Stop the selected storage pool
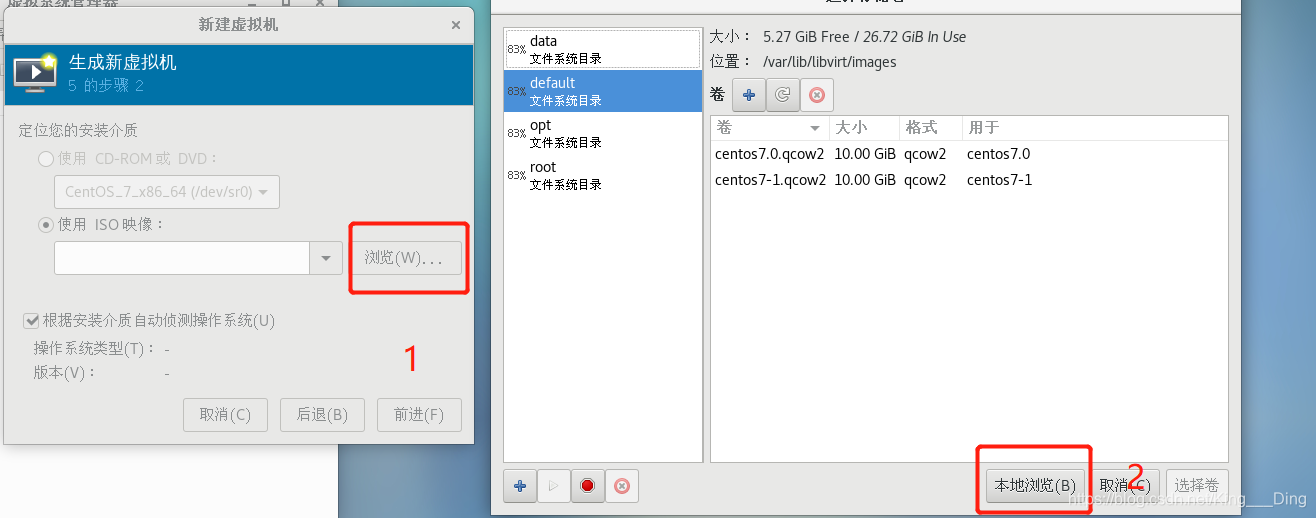The image size is (1316, 518). tap(588, 486)
